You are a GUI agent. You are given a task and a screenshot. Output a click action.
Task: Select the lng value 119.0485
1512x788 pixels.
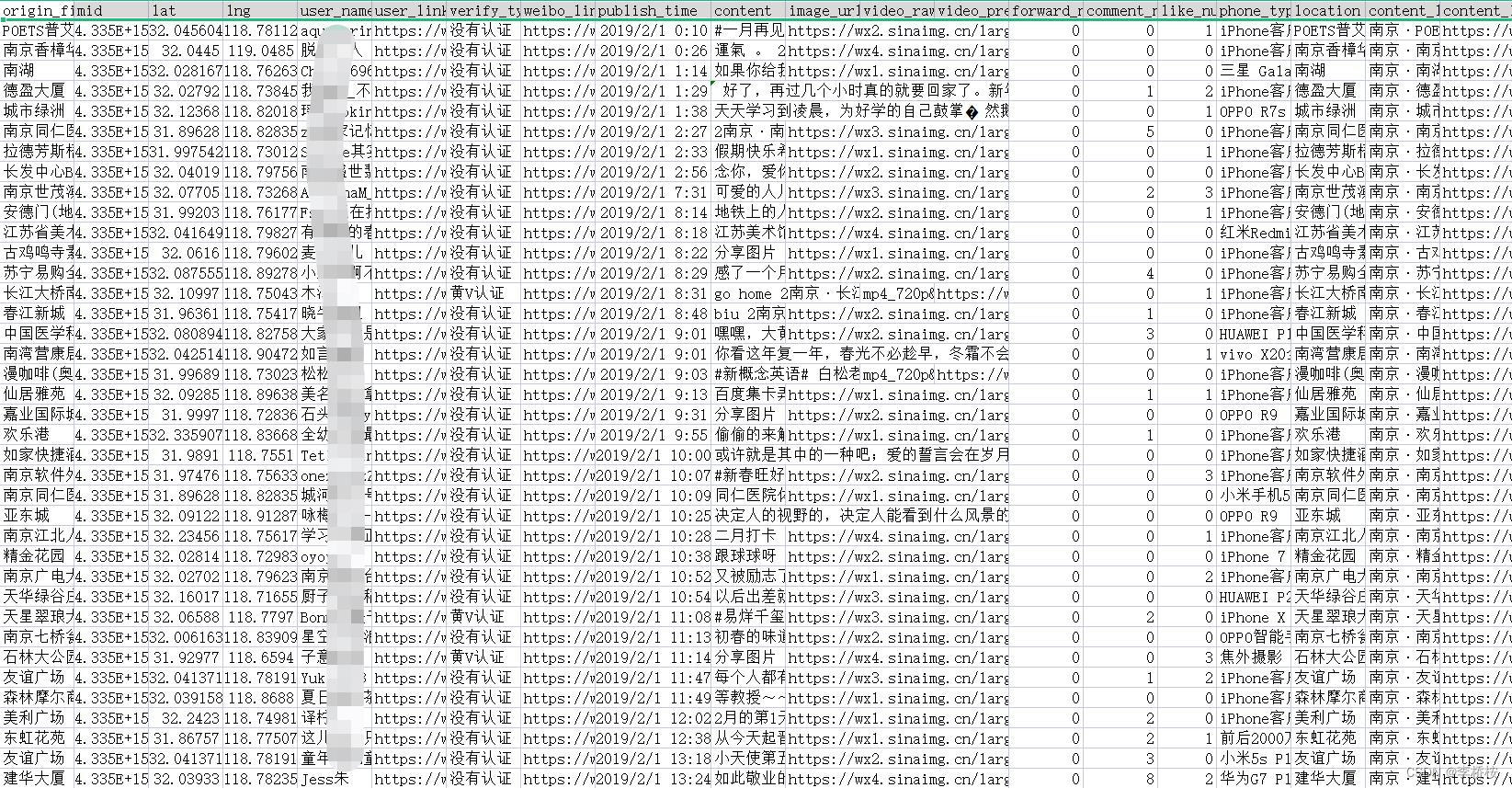coord(260,51)
